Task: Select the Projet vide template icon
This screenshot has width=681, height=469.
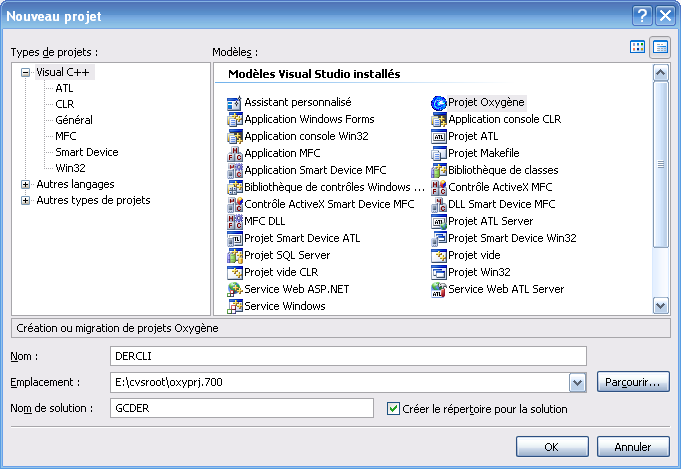Action: click(439, 255)
